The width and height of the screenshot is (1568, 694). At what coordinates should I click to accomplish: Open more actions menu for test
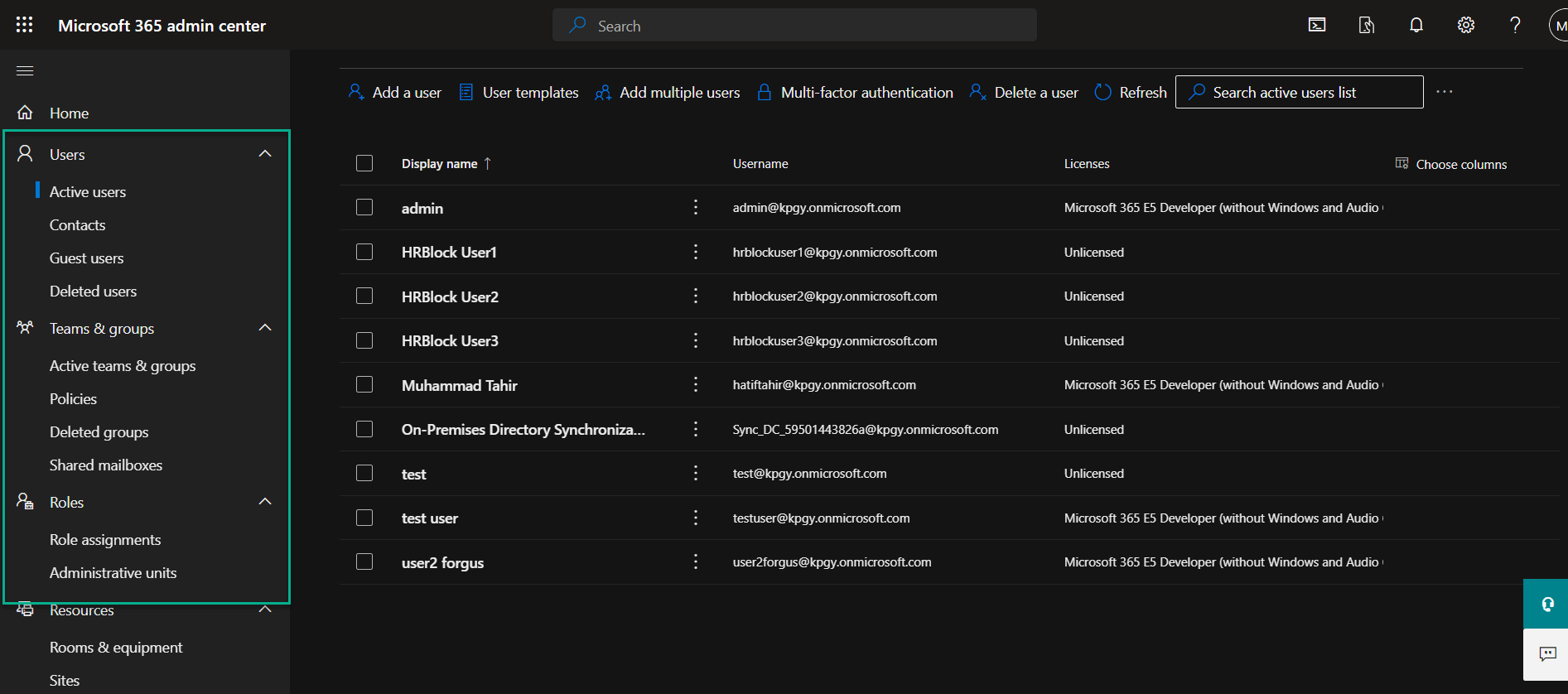[696, 473]
